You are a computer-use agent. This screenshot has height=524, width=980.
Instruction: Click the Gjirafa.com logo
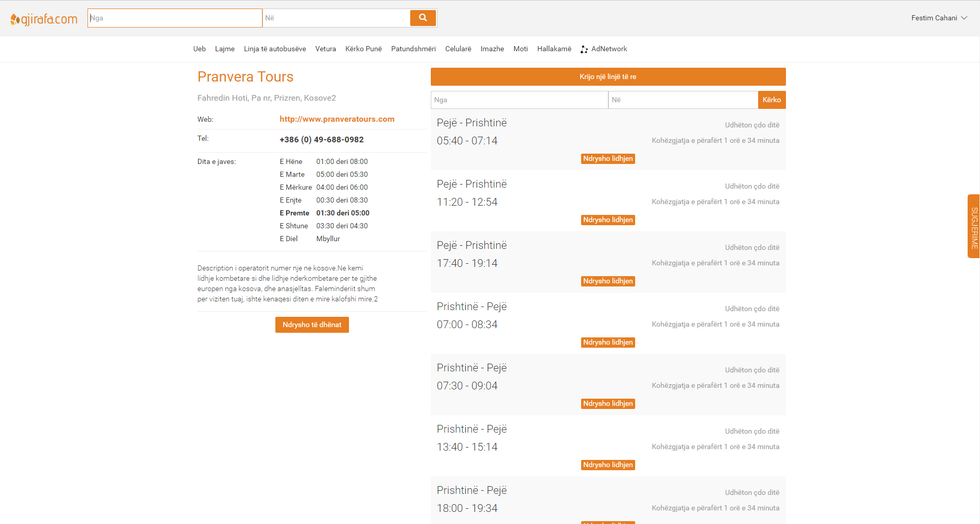[x=42, y=18]
